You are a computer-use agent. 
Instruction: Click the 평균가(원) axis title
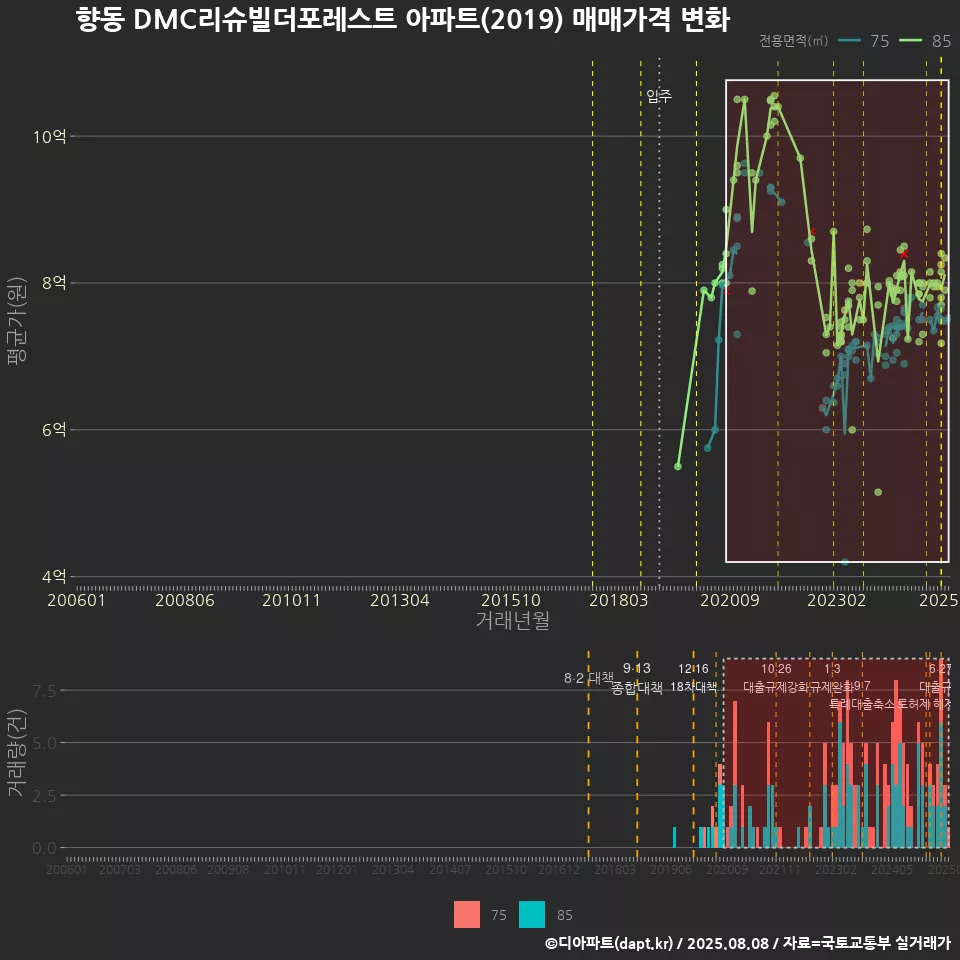pos(17,321)
